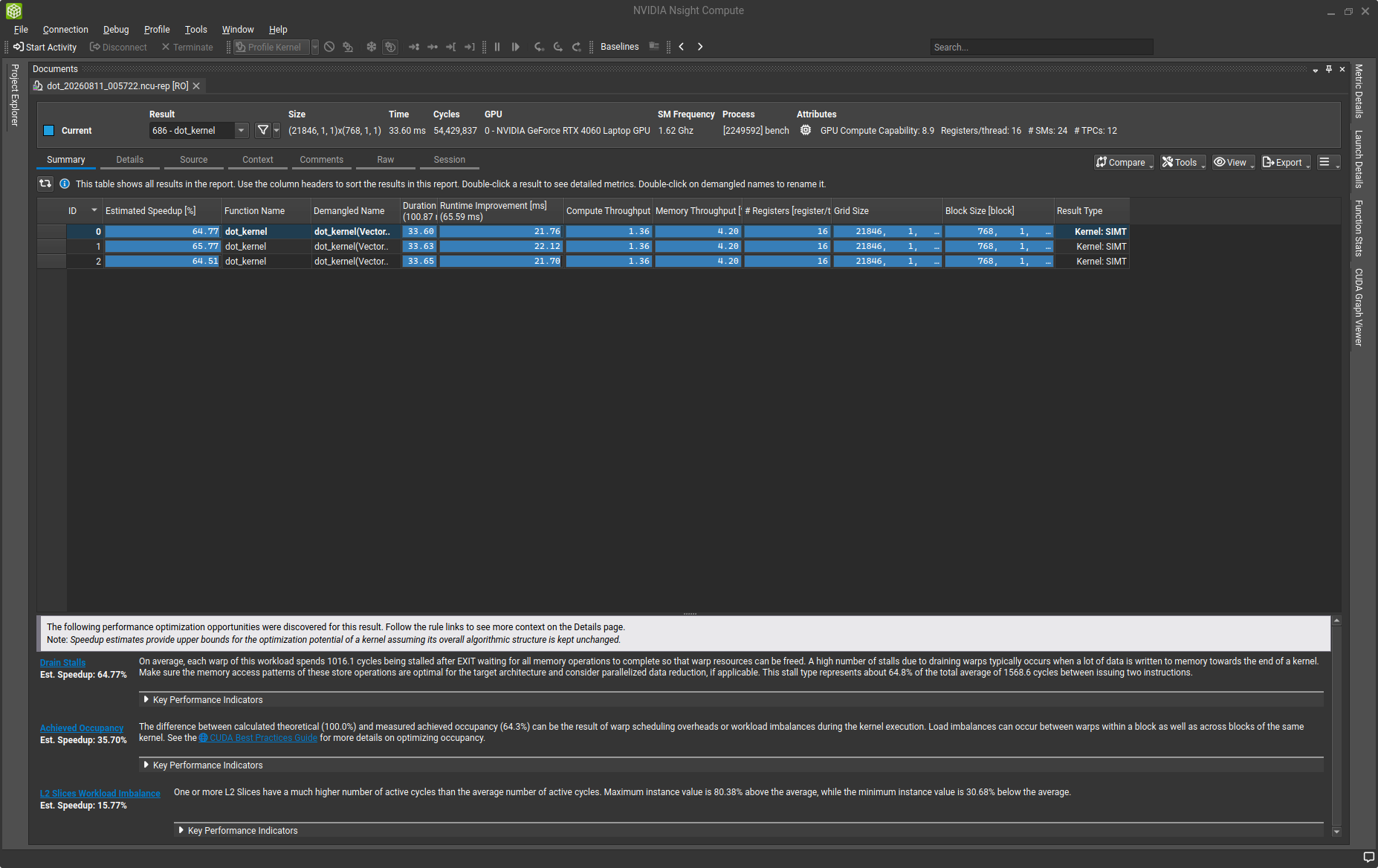Go to the previous baseline with left chevron

pos(682,47)
